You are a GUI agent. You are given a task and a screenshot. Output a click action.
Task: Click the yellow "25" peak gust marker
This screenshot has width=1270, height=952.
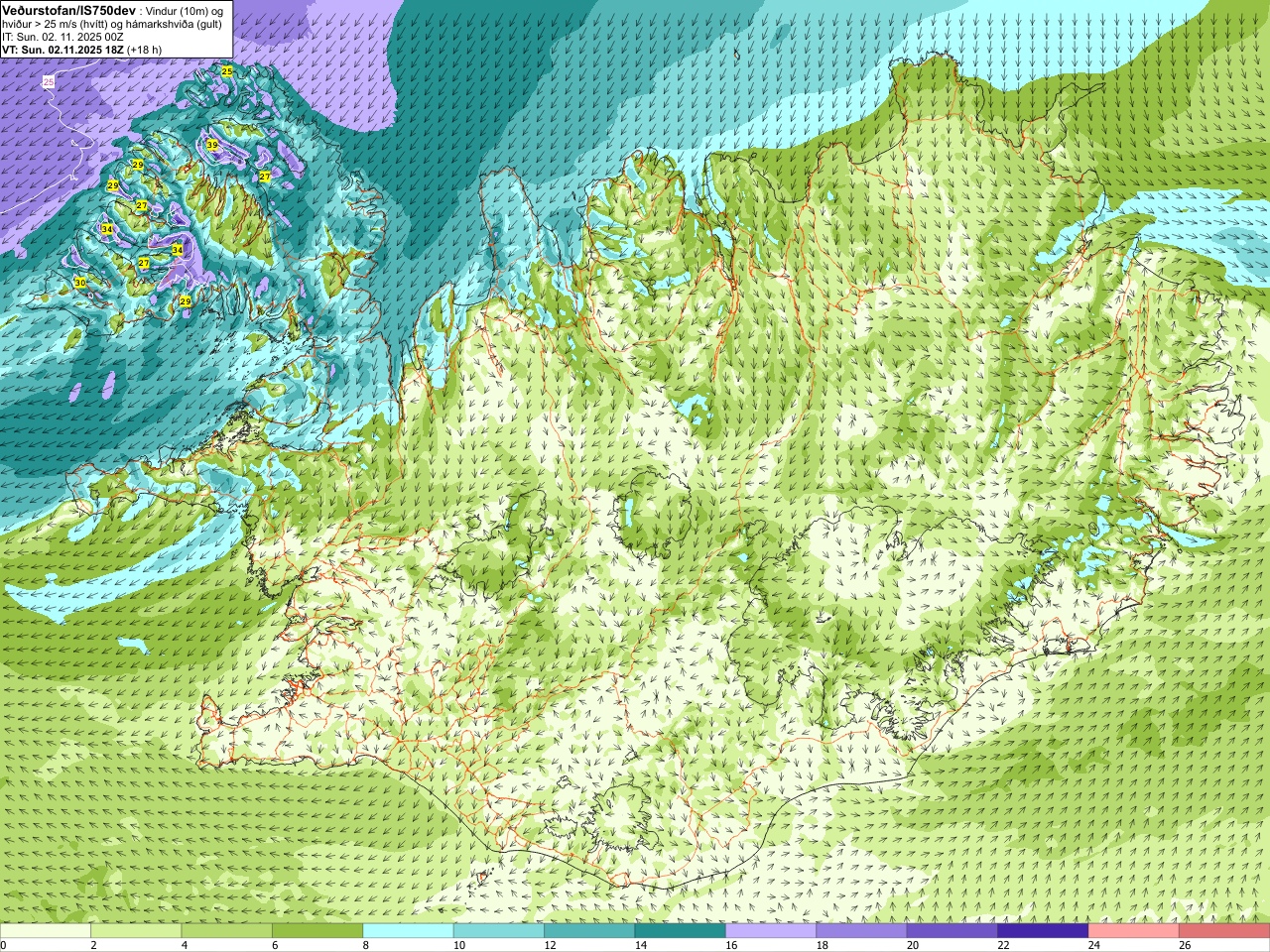227,71
